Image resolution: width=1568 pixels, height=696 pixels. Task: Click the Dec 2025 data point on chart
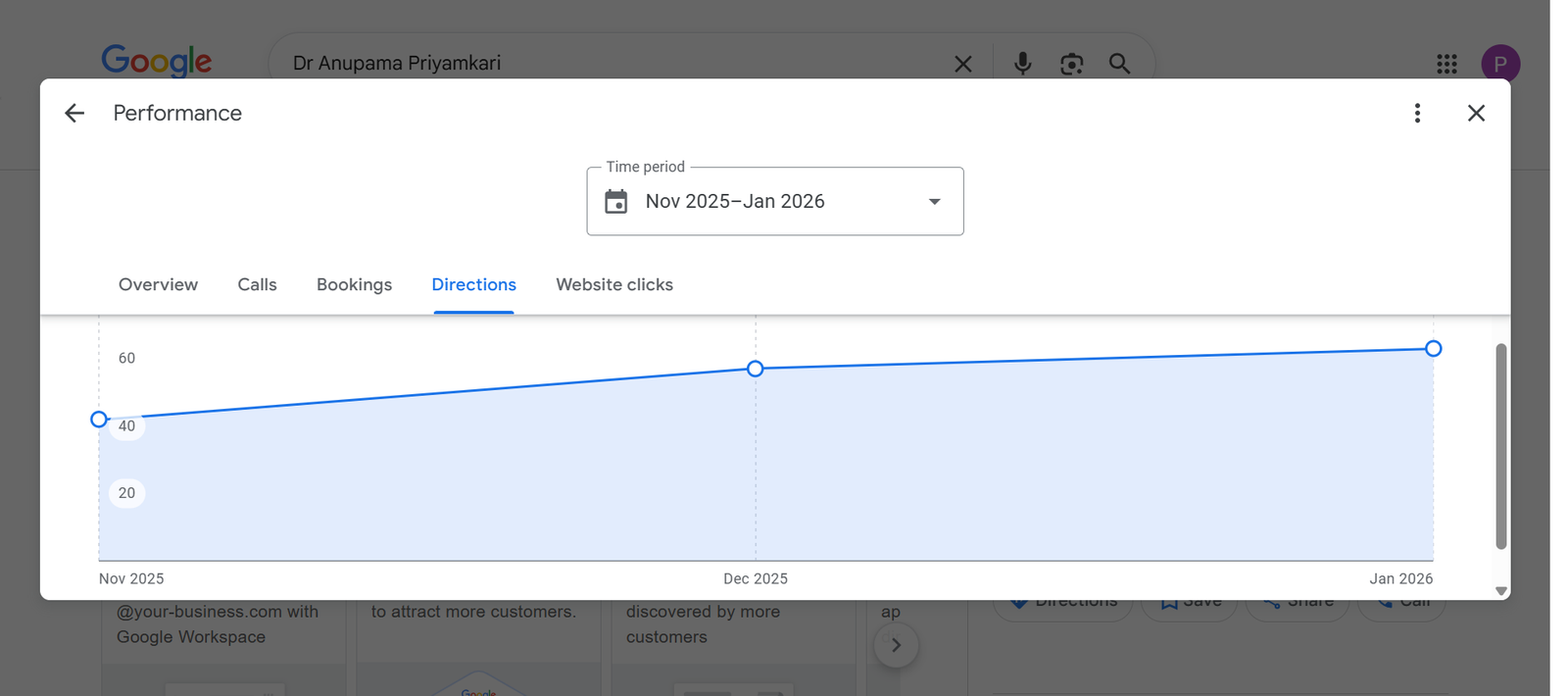(756, 369)
